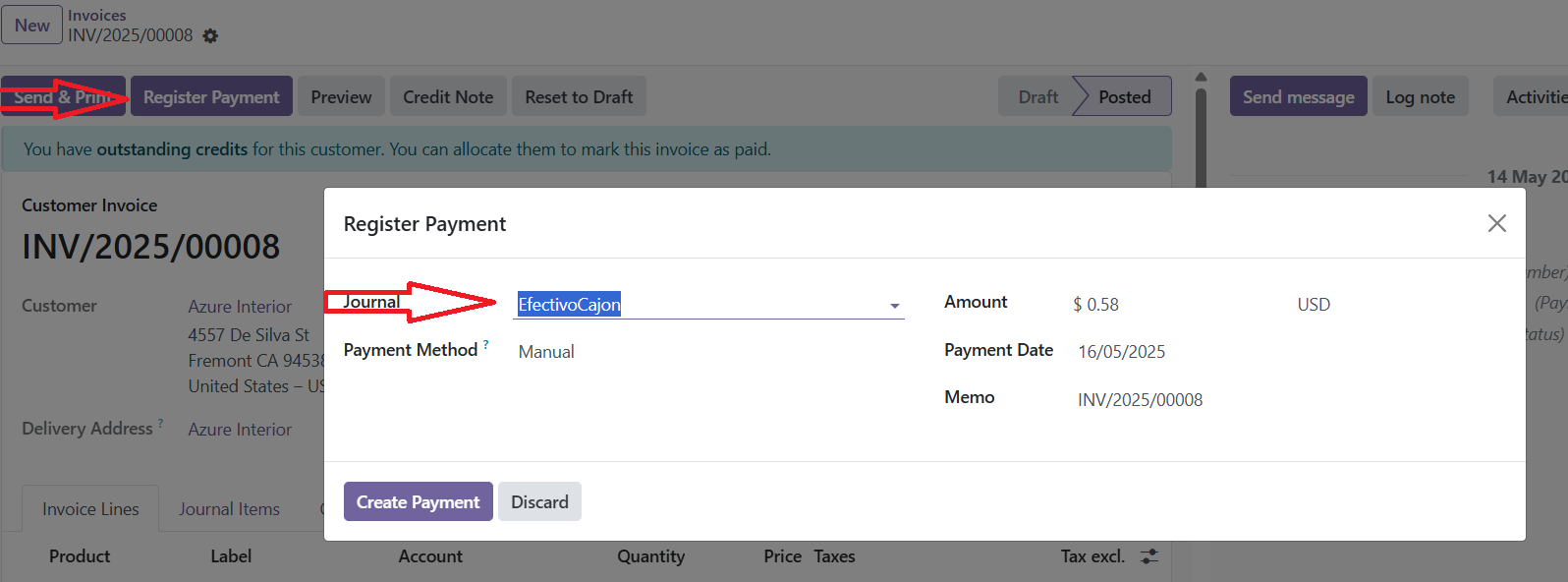
Task: Open the outstanding credits link
Action: 172,149
